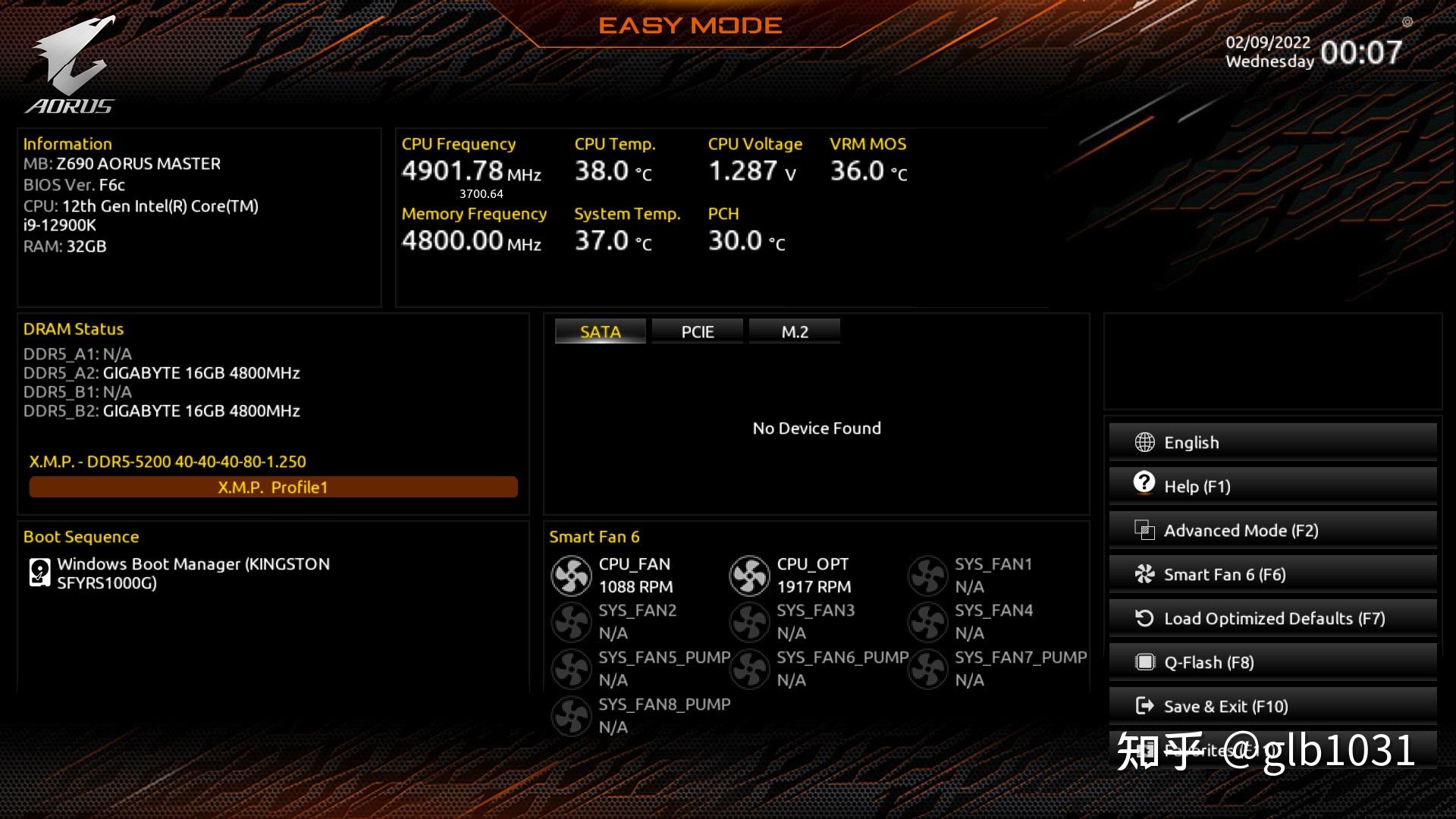Select the SATA devices tab
Image resolution: width=1456 pixels, height=819 pixels.
coord(600,331)
